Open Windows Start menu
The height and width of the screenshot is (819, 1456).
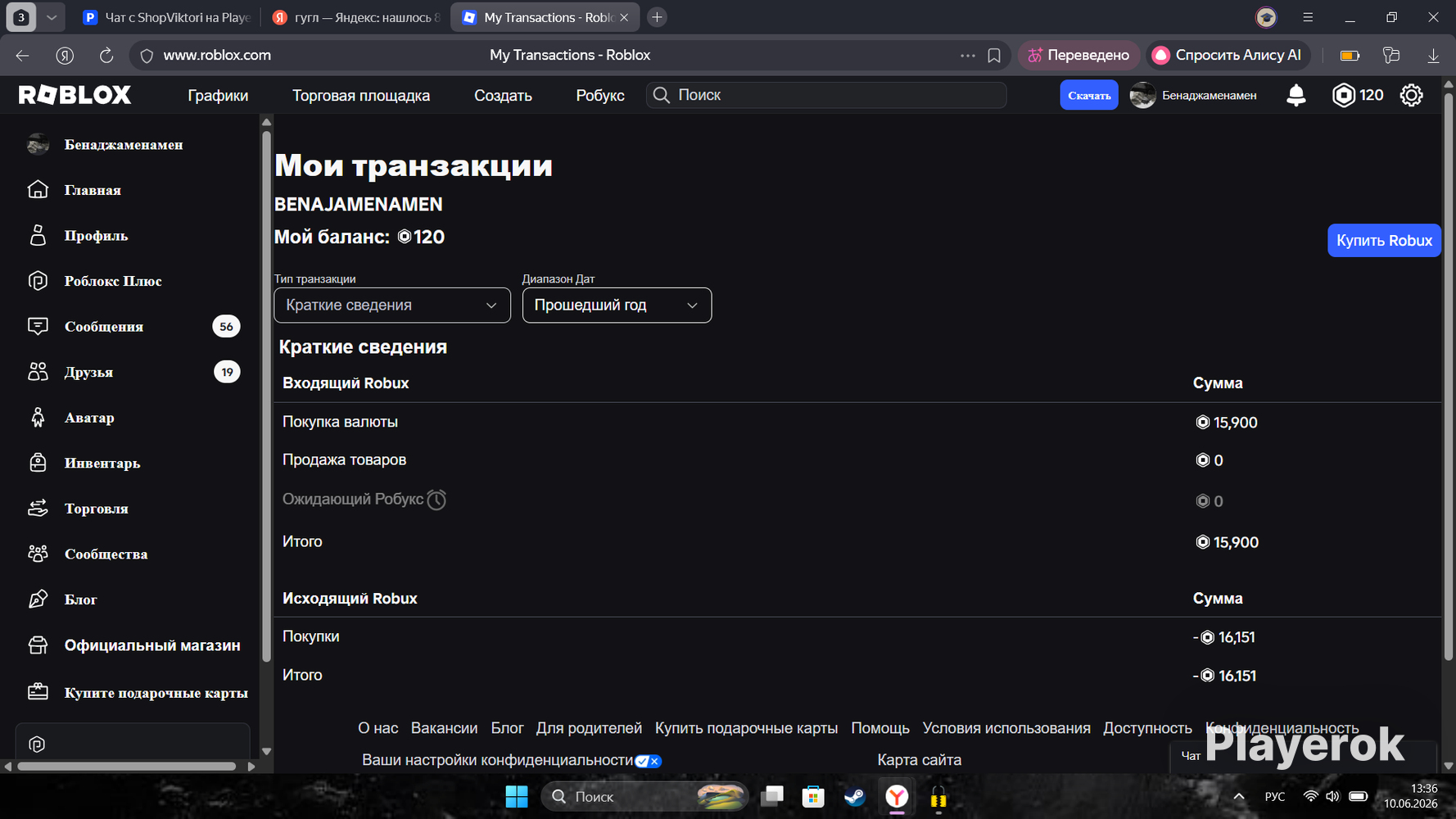pyautogui.click(x=517, y=796)
